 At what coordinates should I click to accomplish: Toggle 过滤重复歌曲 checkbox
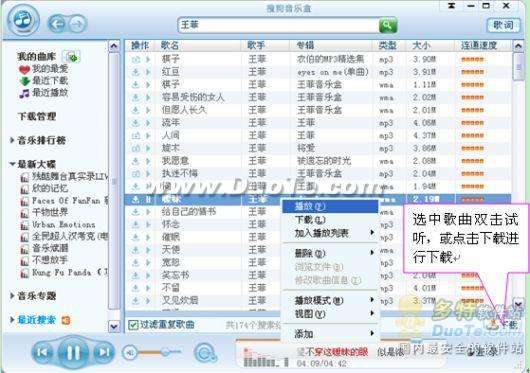[133, 325]
